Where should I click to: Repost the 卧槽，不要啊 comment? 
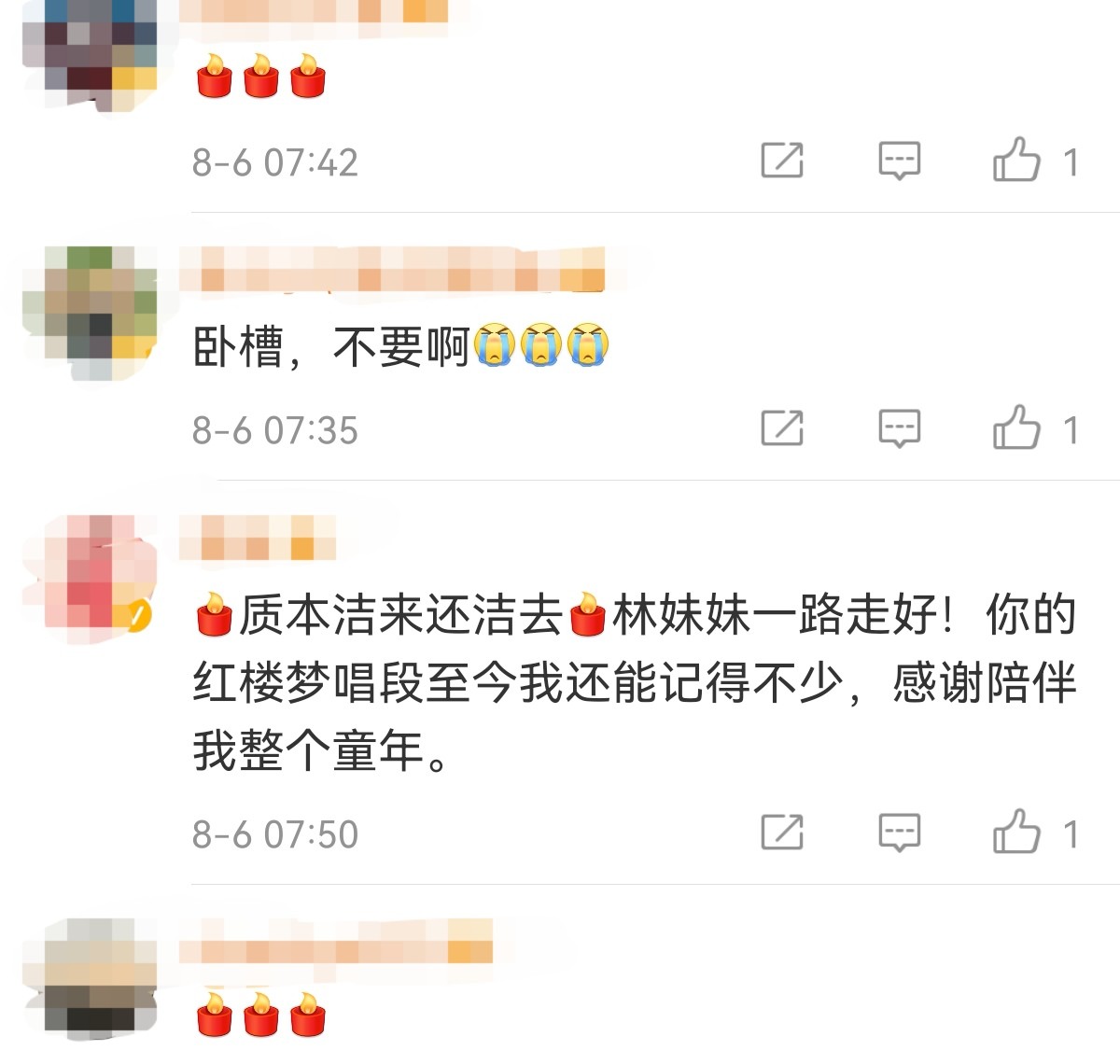(x=782, y=428)
